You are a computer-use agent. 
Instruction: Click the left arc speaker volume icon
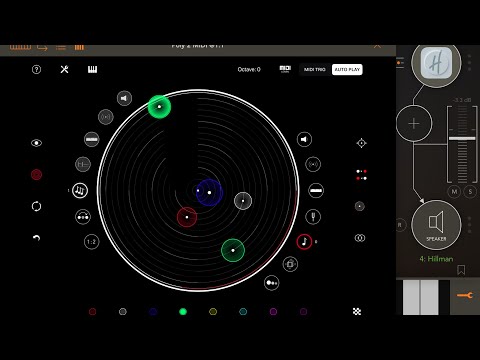click(124, 98)
